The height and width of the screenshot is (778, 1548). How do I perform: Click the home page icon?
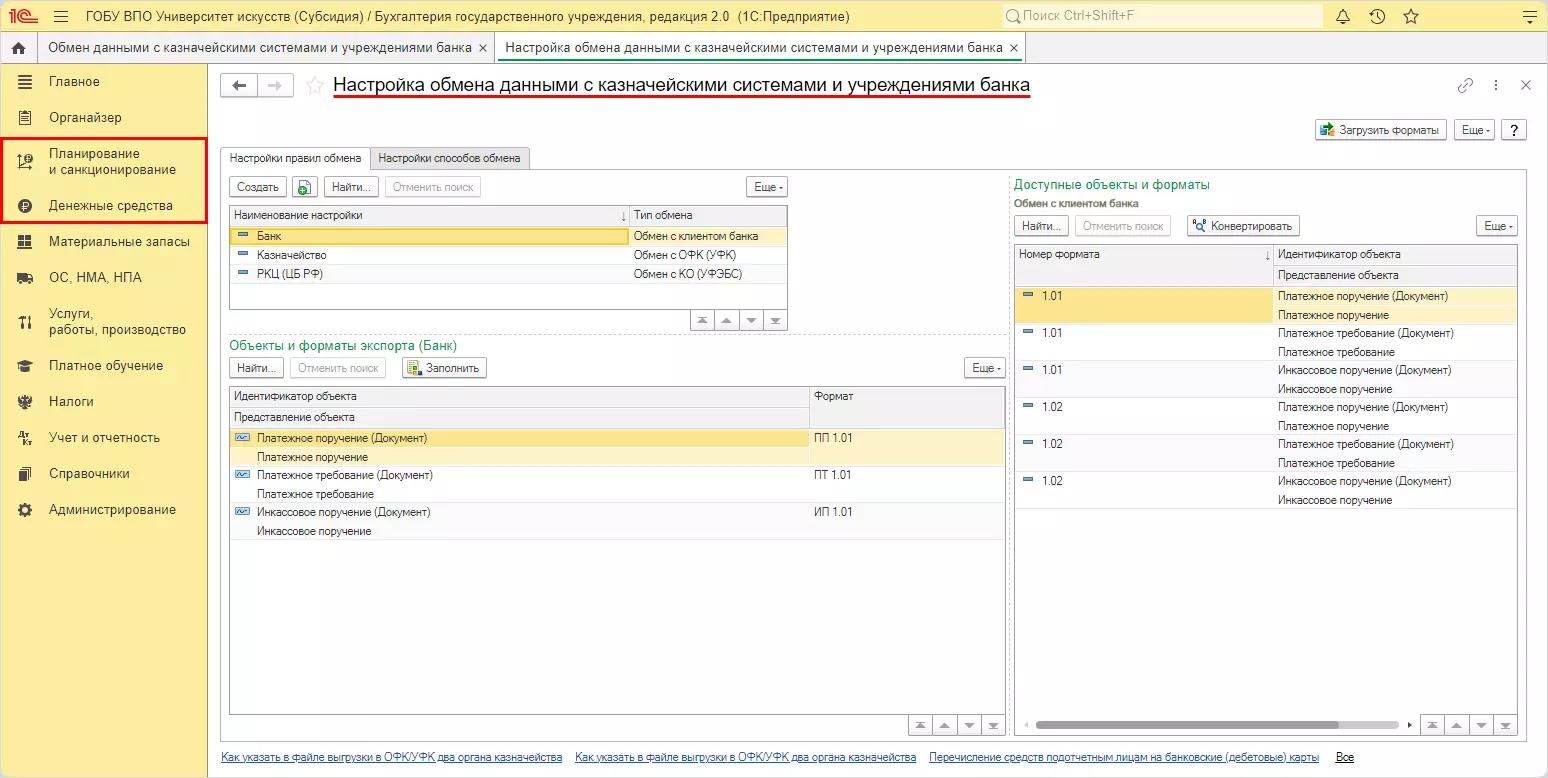[x=18, y=48]
